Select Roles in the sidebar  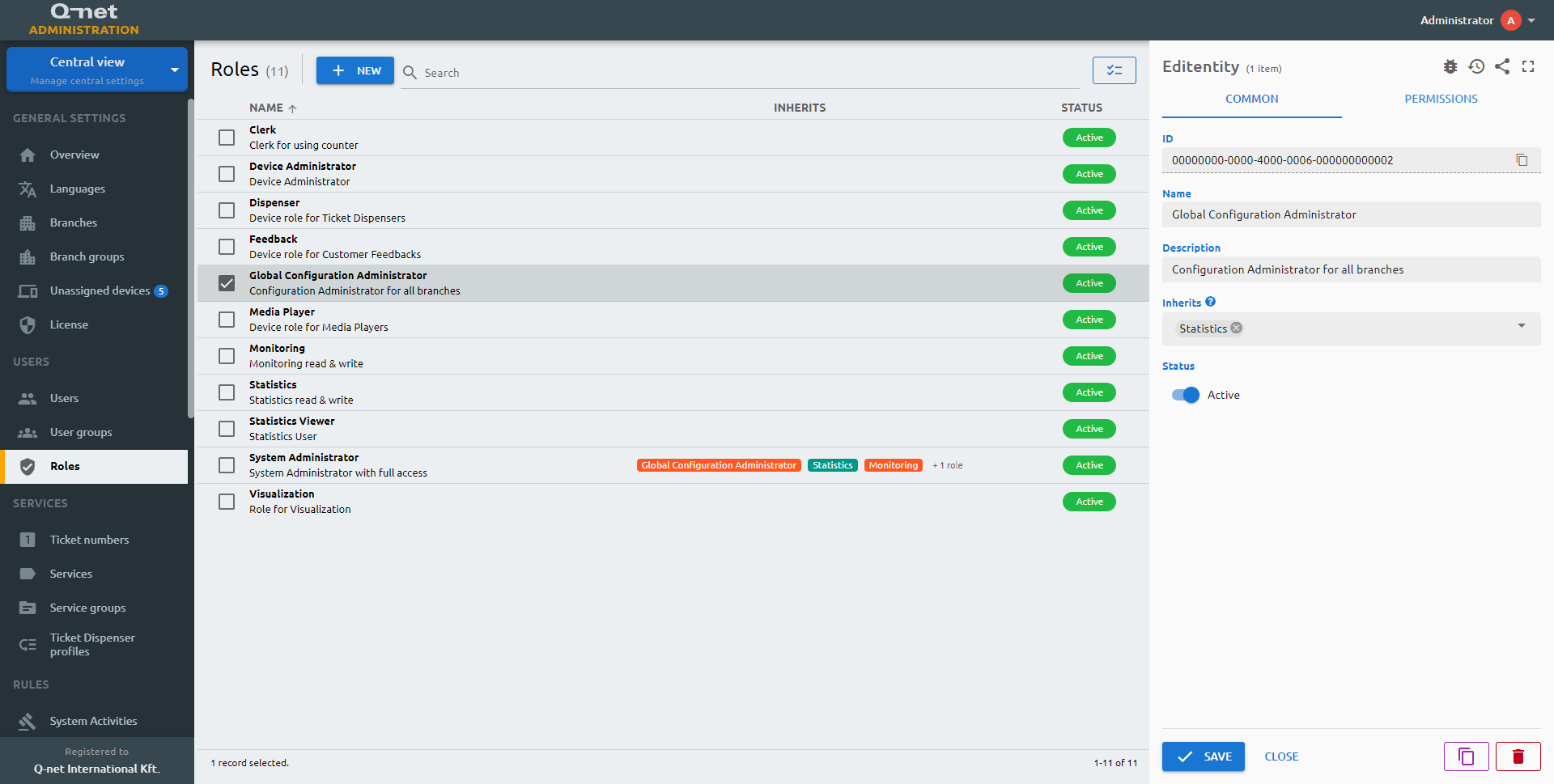tap(96, 466)
